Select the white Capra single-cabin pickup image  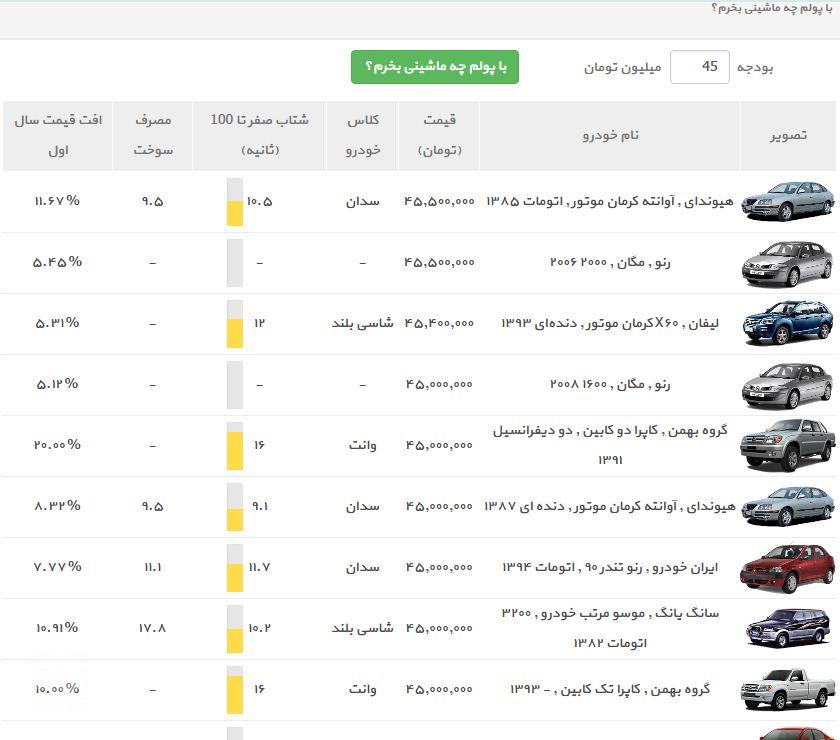[x=787, y=690]
